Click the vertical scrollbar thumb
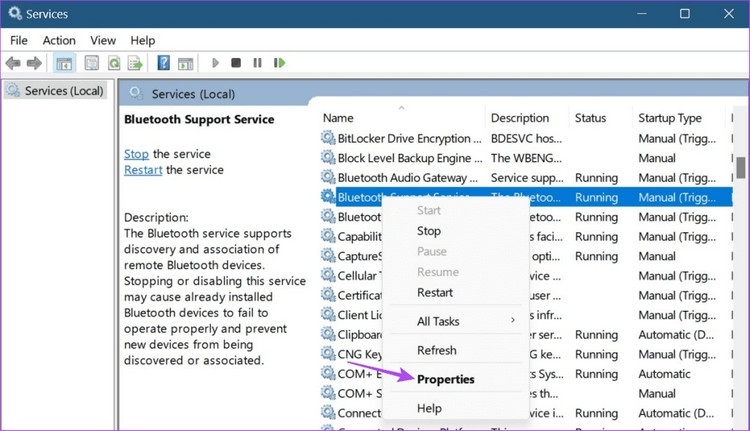The image size is (750, 431). pyautogui.click(x=741, y=166)
